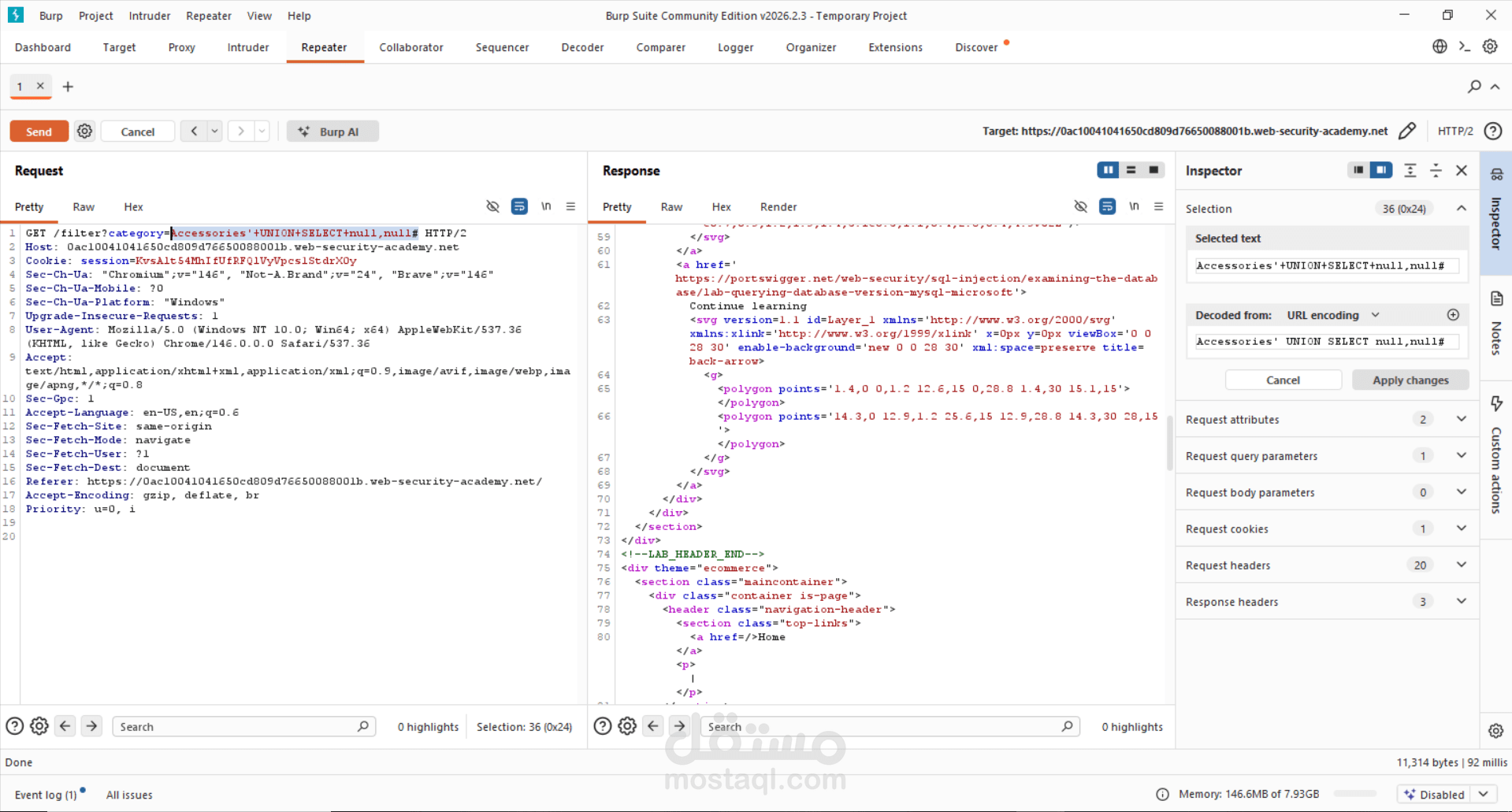
Task: Click the Selected text field in Inspector
Action: 1327,265
